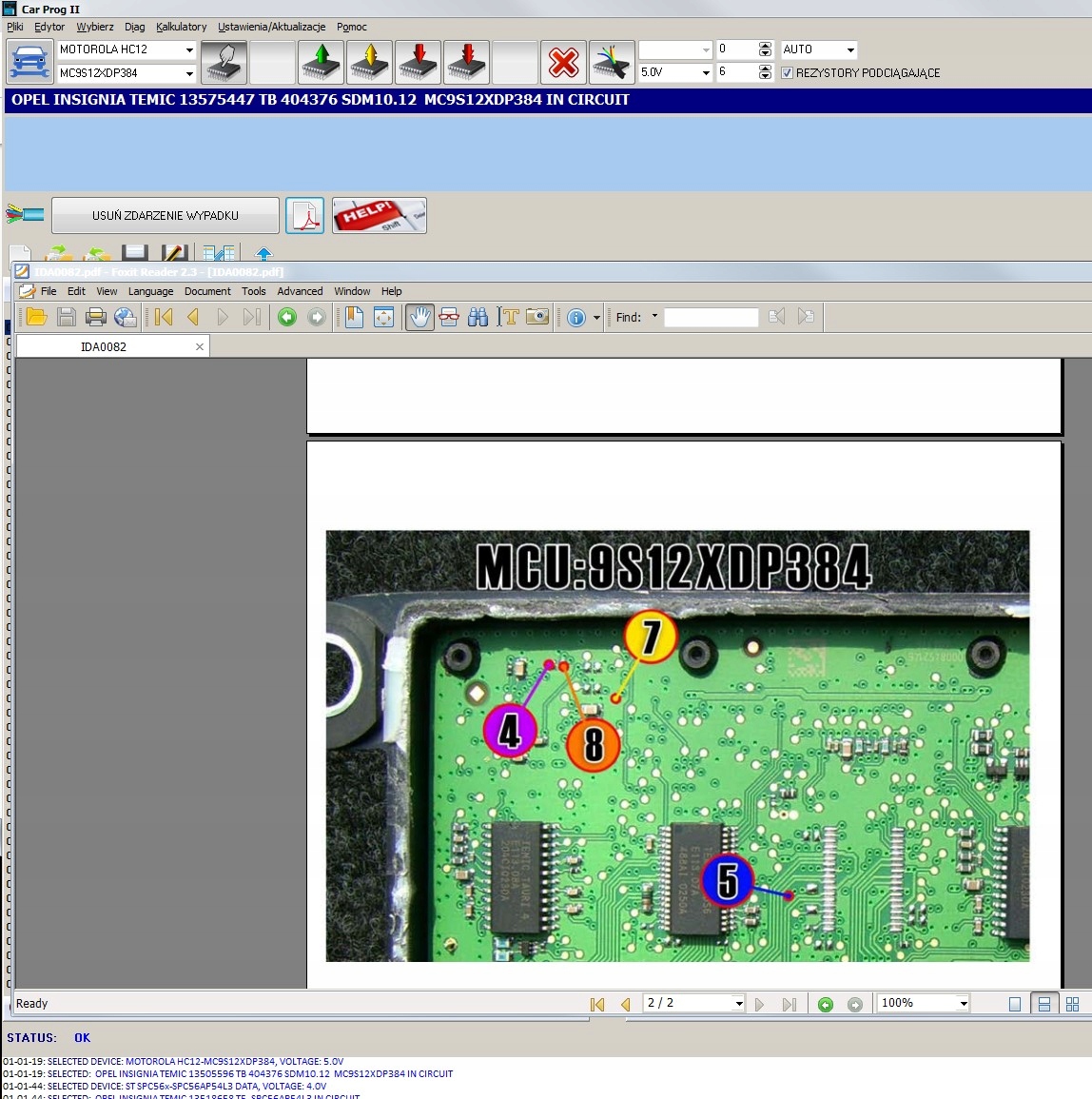Click the red X cancel icon
1092x1099 pixels.
click(x=563, y=62)
